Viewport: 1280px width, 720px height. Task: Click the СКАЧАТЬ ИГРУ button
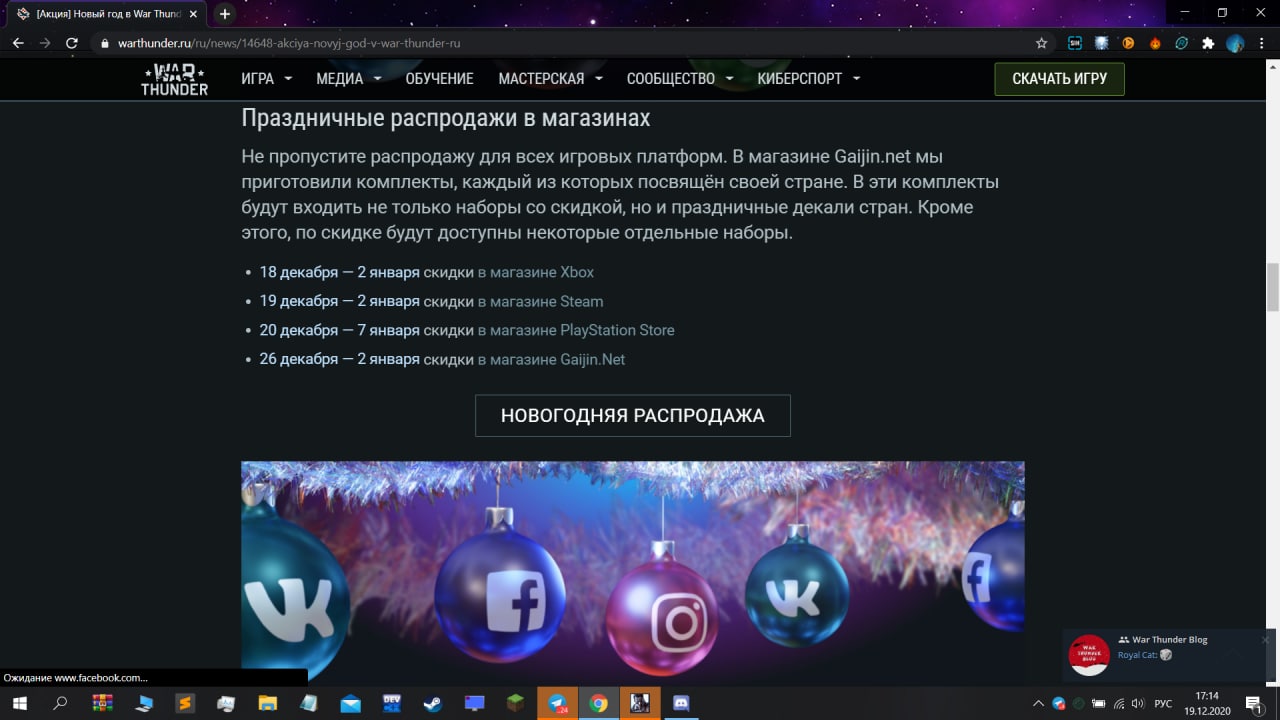(1059, 79)
